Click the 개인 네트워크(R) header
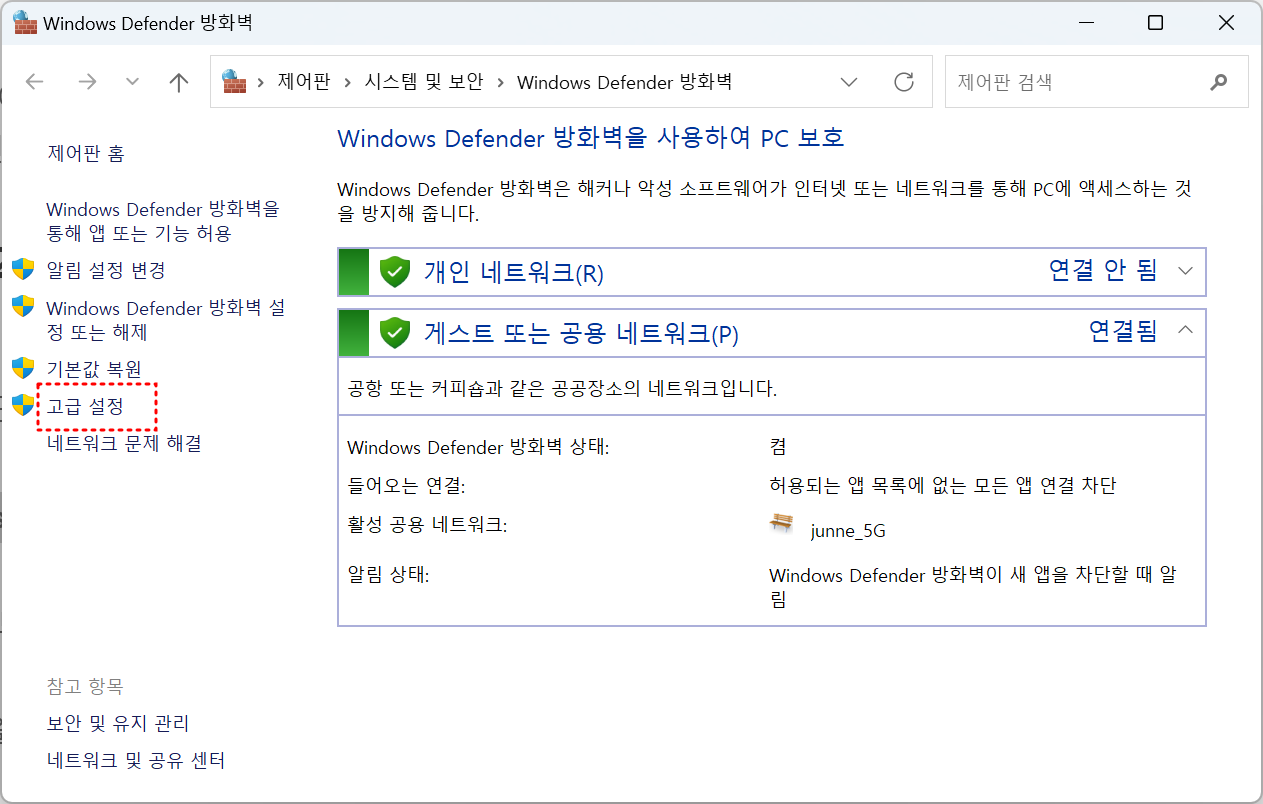 [x=772, y=272]
